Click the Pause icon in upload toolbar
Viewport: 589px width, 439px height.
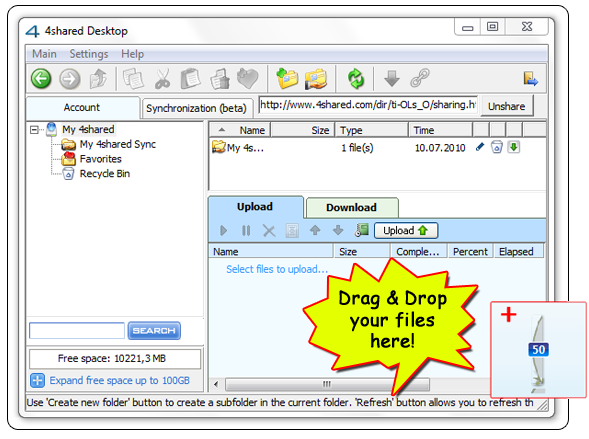[246, 230]
